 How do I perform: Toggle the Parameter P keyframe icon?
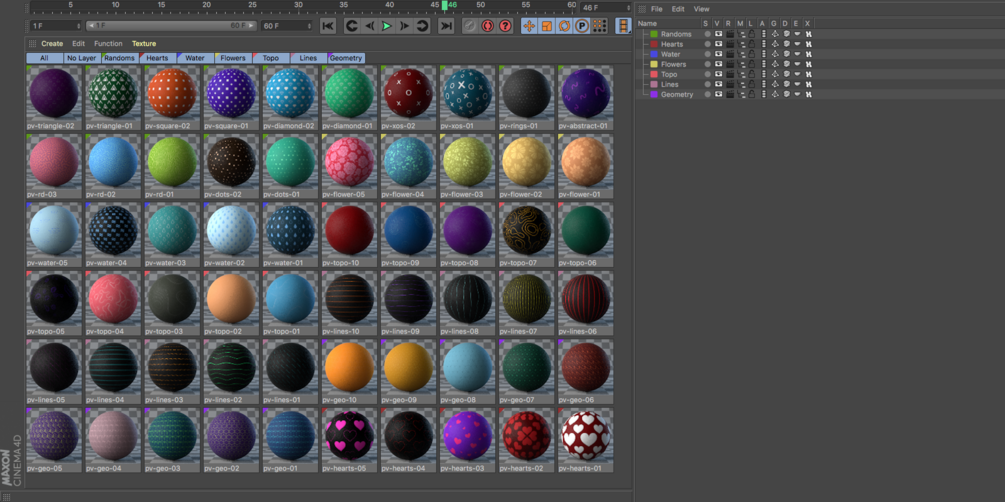point(582,26)
